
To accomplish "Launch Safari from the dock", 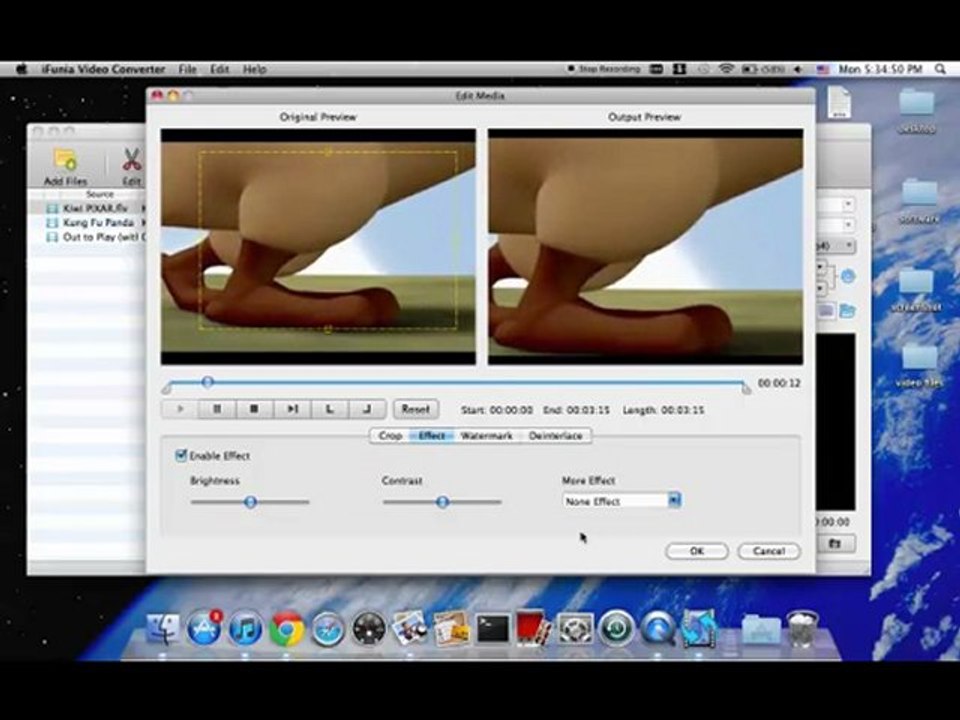I will [328, 629].
